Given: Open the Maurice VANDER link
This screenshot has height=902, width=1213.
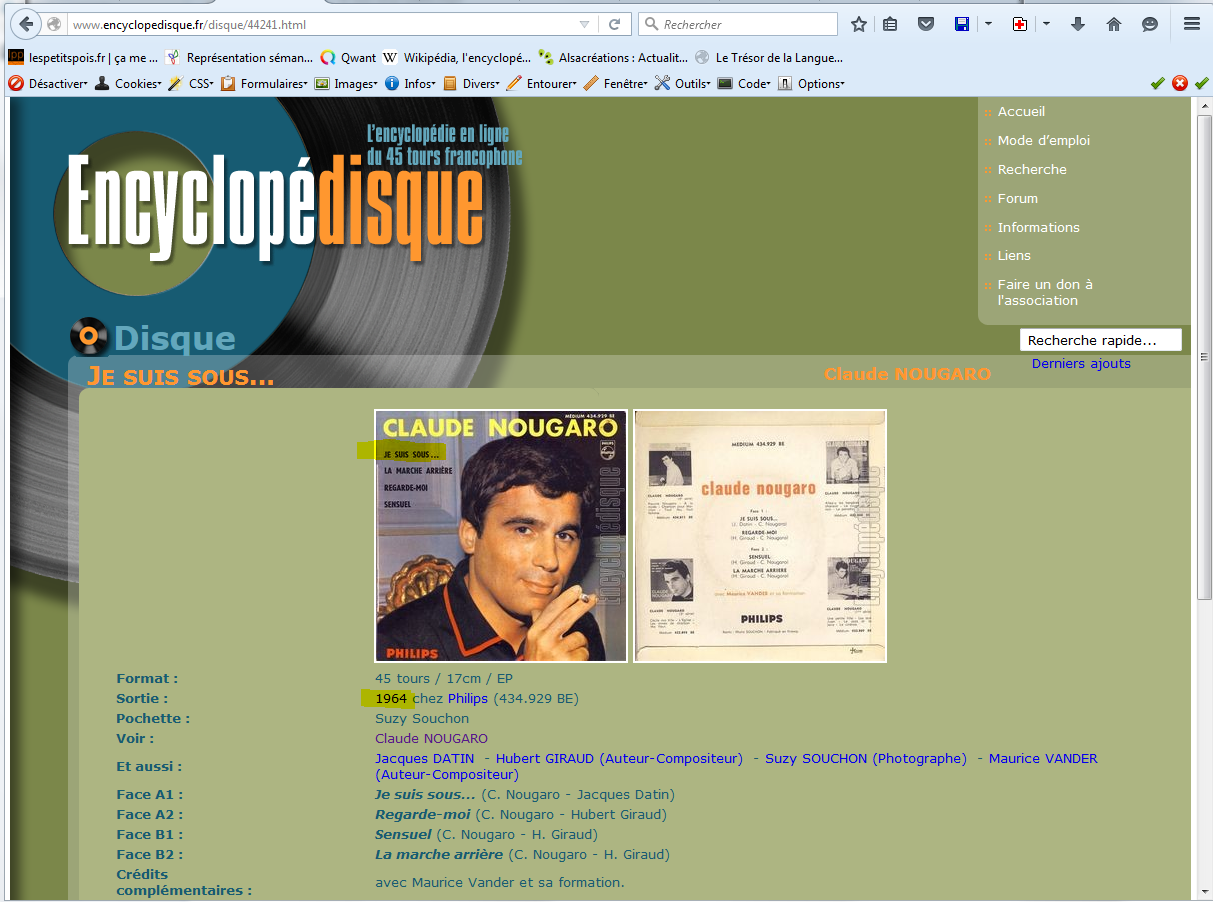Looking at the screenshot, I should click(1043, 759).
